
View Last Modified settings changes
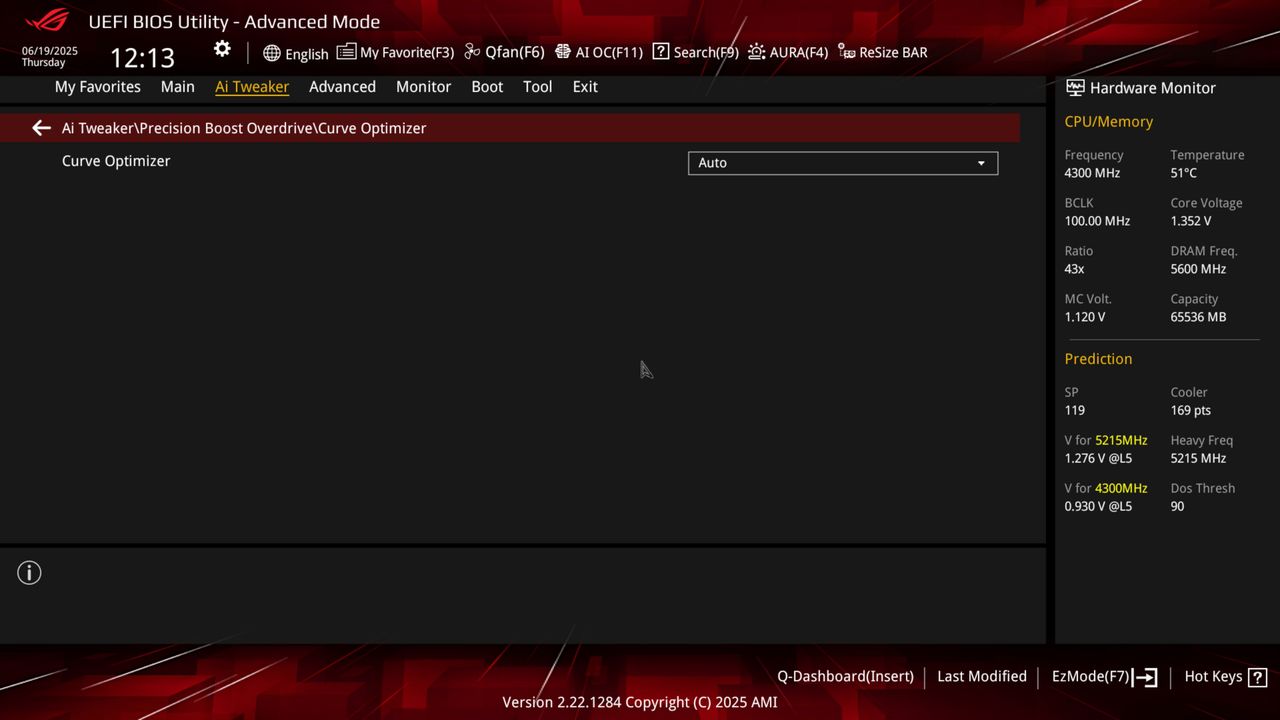click(x=981, y=677)
